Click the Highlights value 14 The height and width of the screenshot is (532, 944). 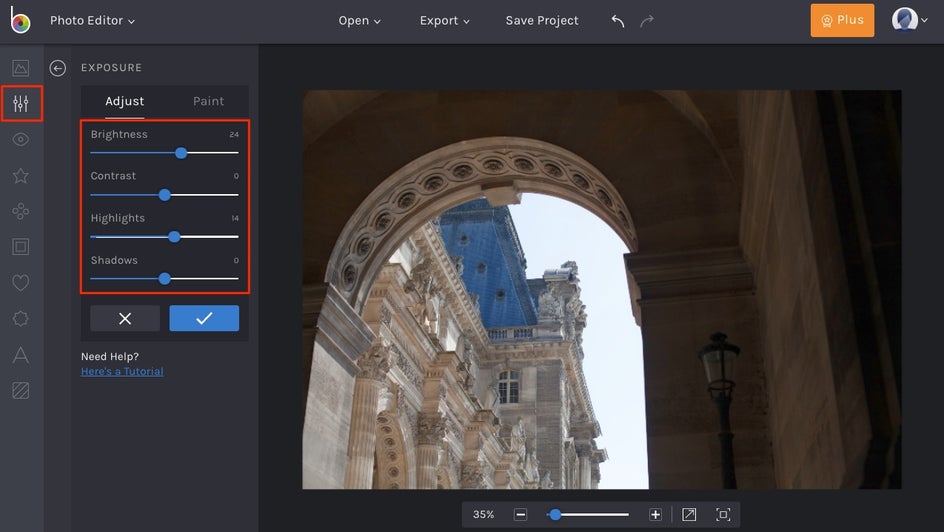click(235, 218)
